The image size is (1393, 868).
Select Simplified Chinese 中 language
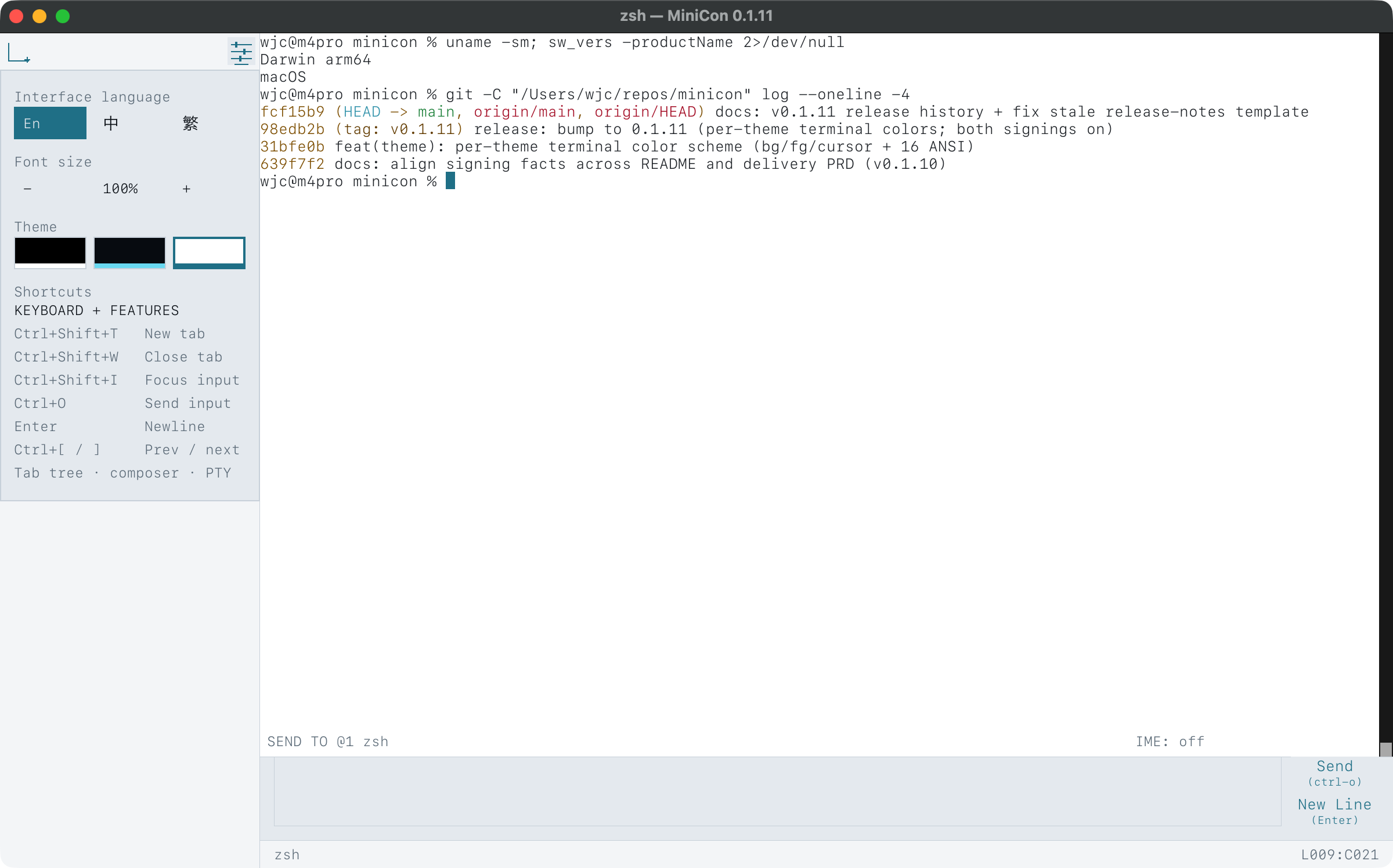[111, 123]
